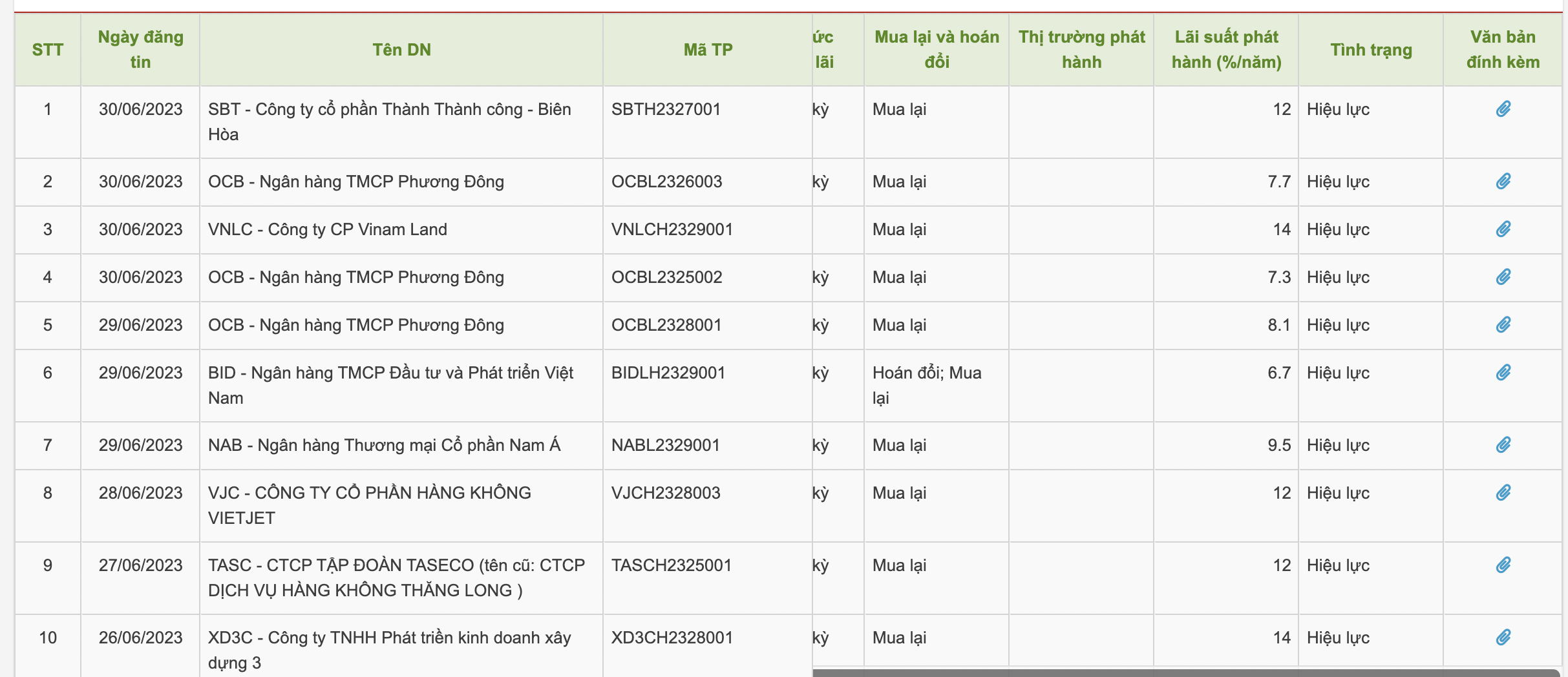The image size is (1568, 677).
Task: Open attached file for VJCH2328003
Action: click(1503, 493)
